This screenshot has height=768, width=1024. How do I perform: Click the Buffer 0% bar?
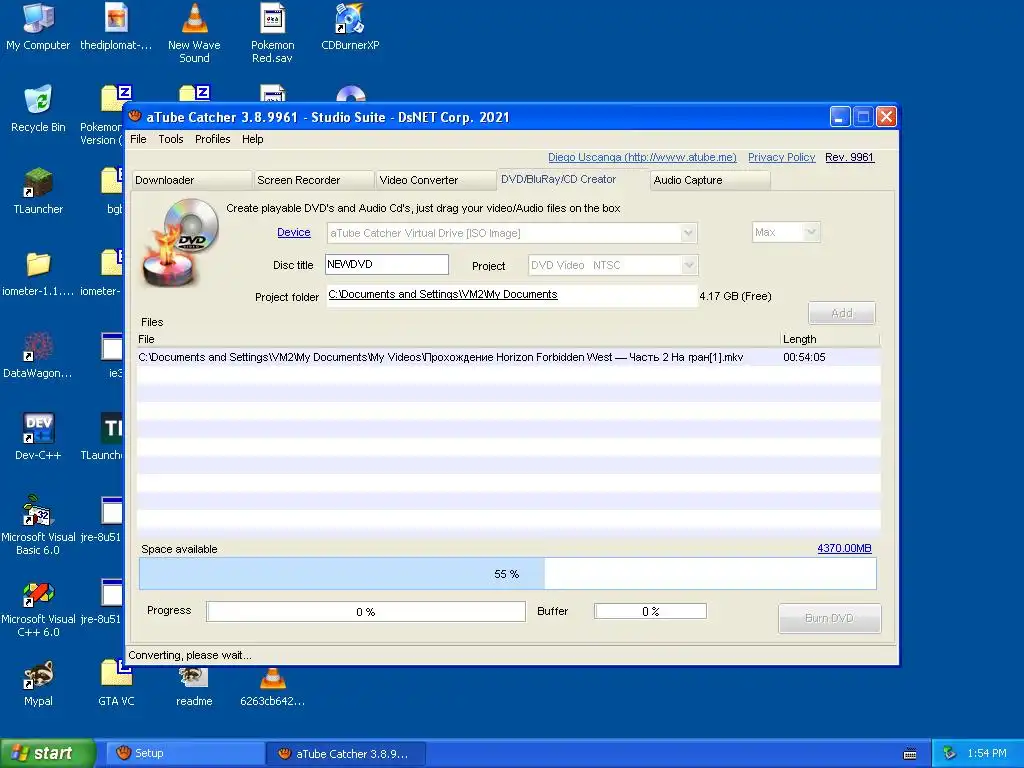pyautogui.click(x=650, y=611)
